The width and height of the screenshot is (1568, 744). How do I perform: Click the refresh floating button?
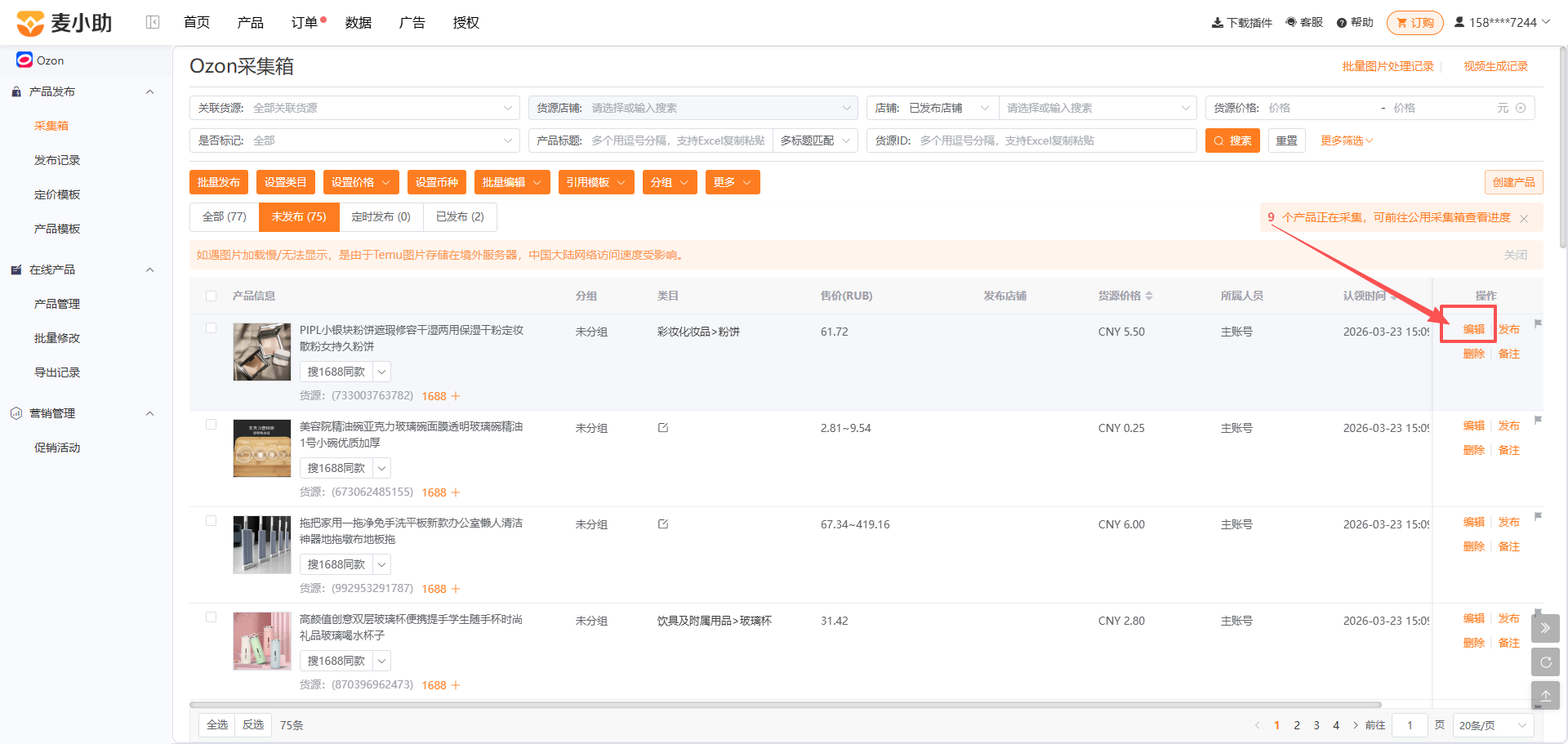tap(1545, 662)
